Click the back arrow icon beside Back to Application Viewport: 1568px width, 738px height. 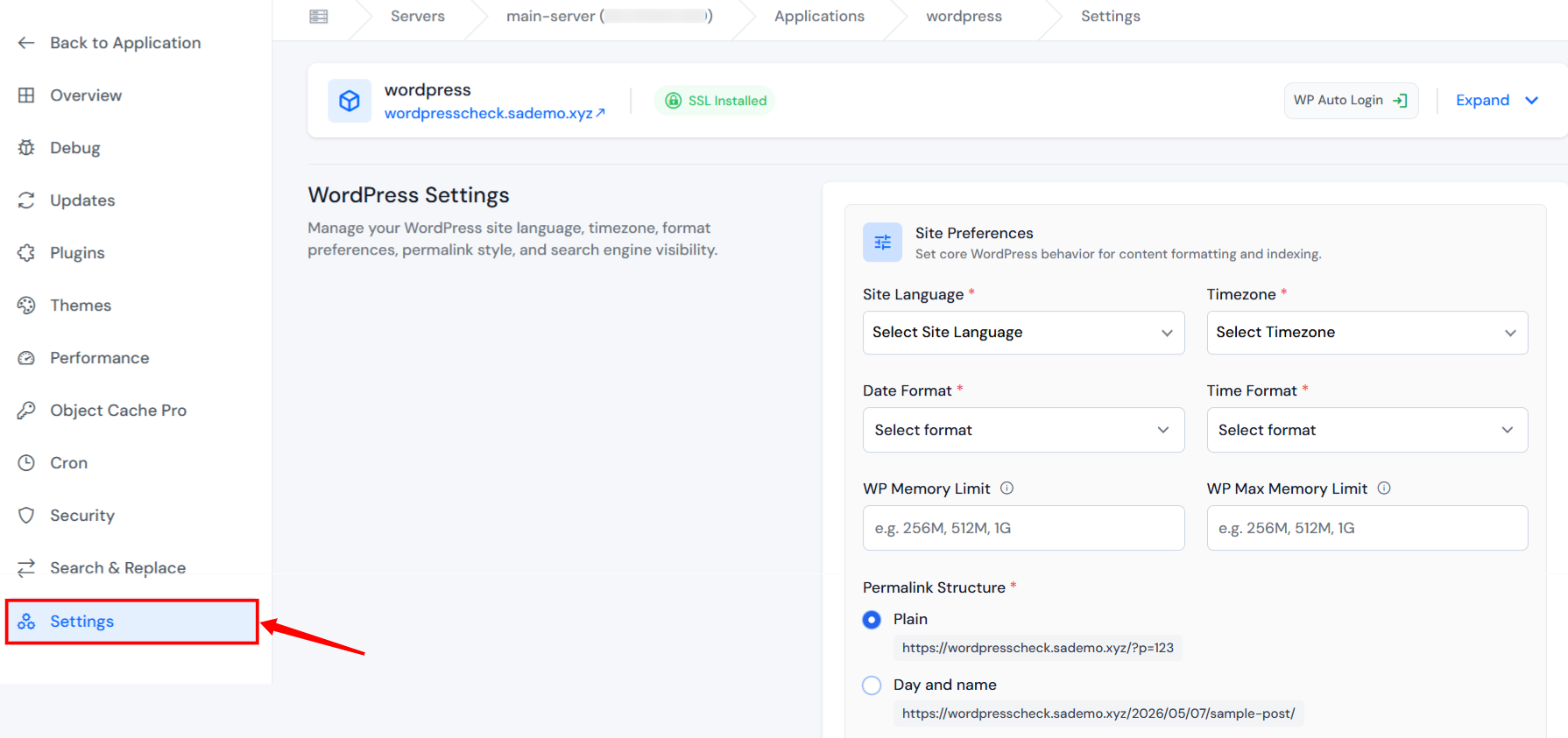pos(26,43)
